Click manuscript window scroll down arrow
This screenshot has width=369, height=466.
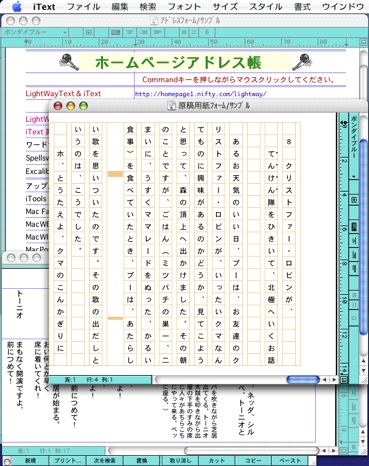pyautogui.click(x=364, y=370)
